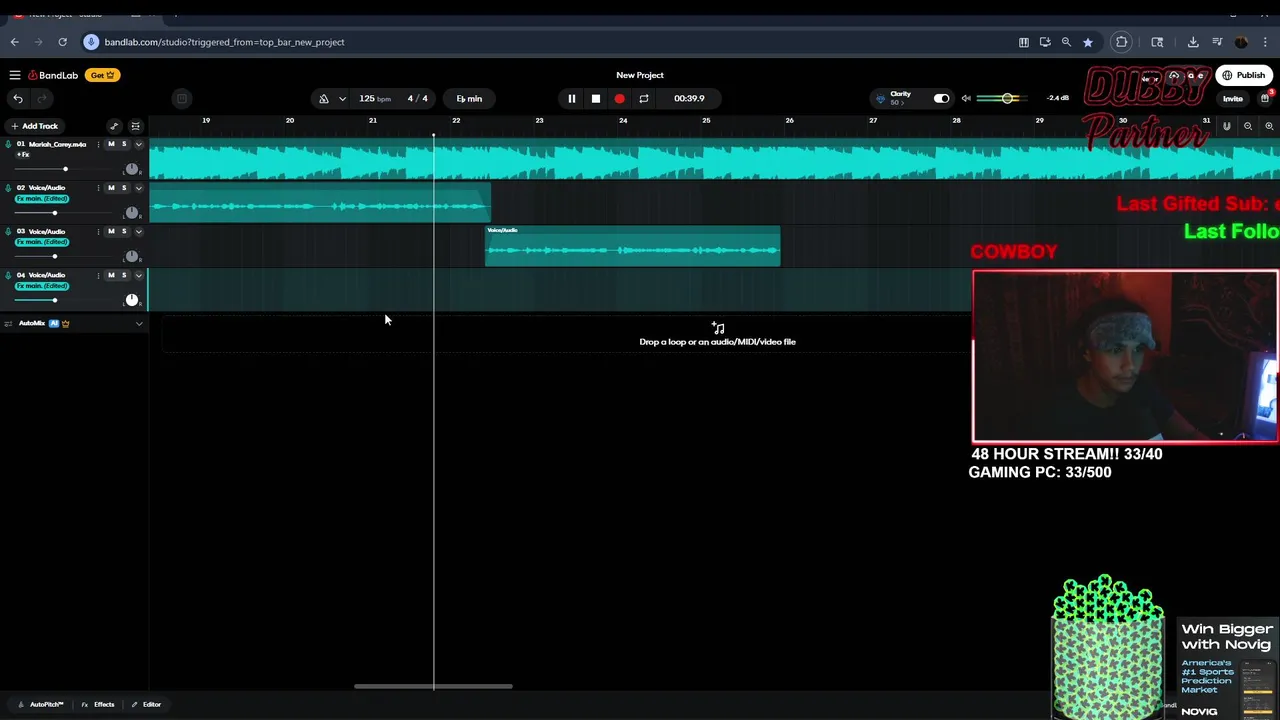Zoom in the timeline
Image resolution: width=1280 pixels, height=720 pixels.
point(1269,126)
